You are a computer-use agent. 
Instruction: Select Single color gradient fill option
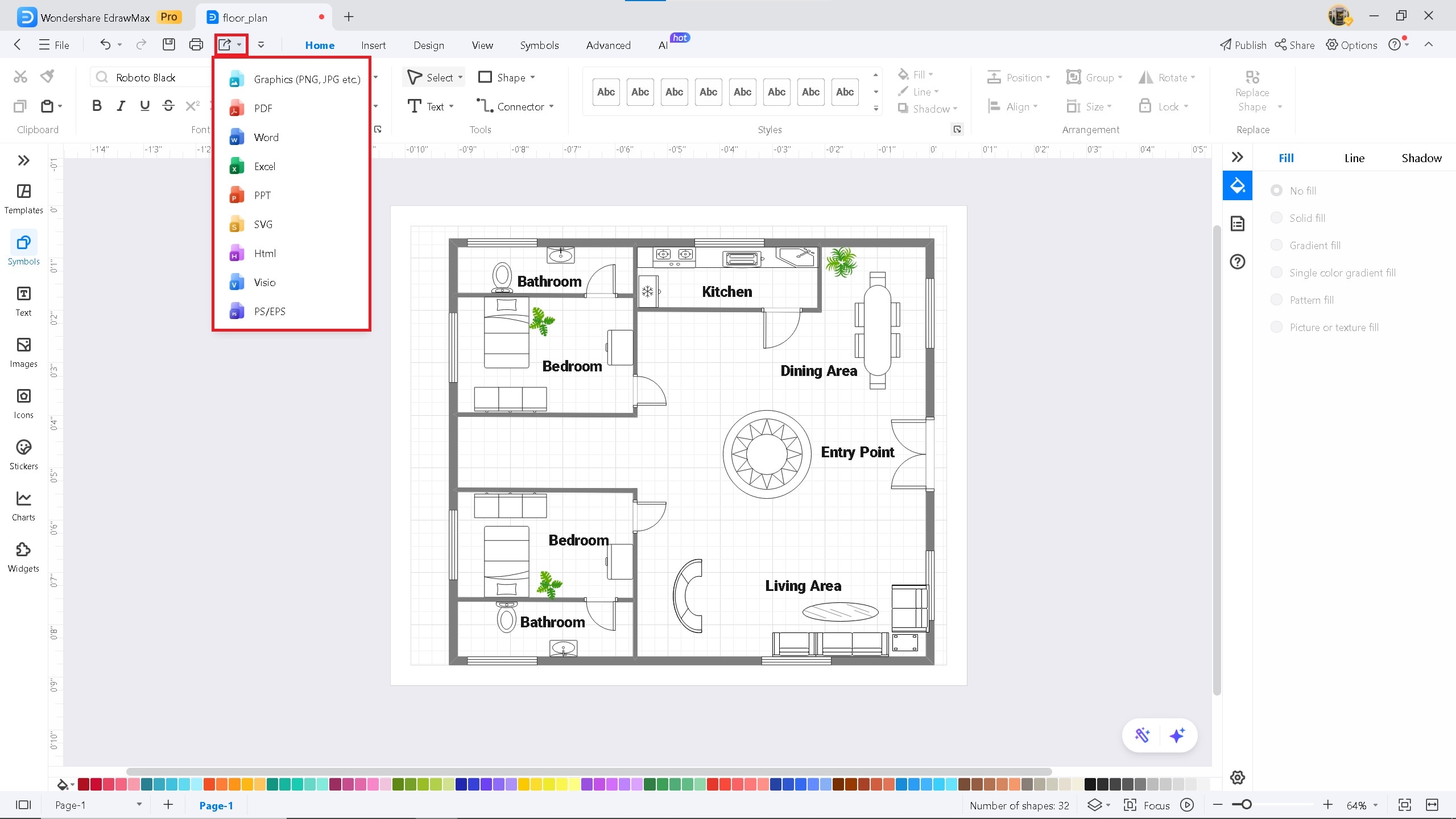[x=1277, y=272]
